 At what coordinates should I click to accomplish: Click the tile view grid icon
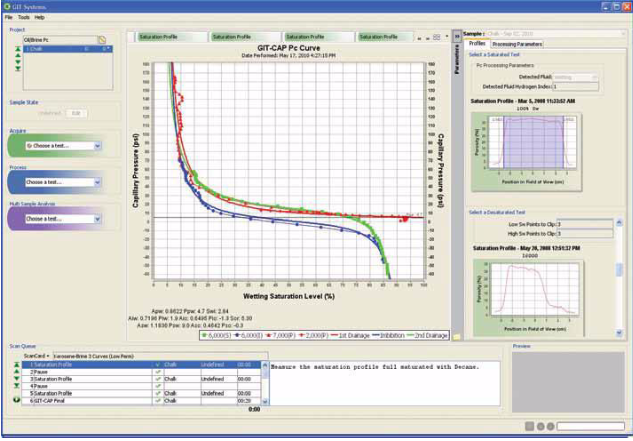[436, 37]
